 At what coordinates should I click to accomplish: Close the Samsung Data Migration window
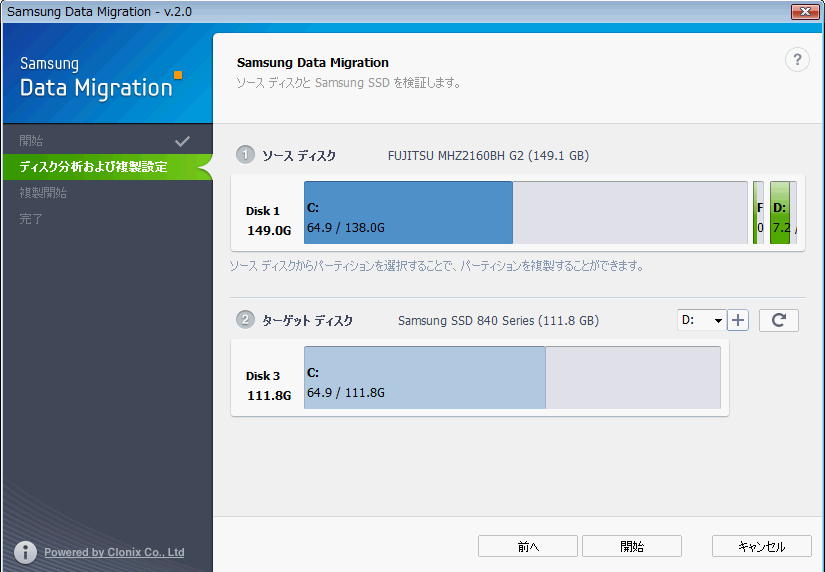pyautogui.click(x=805, y=11)
